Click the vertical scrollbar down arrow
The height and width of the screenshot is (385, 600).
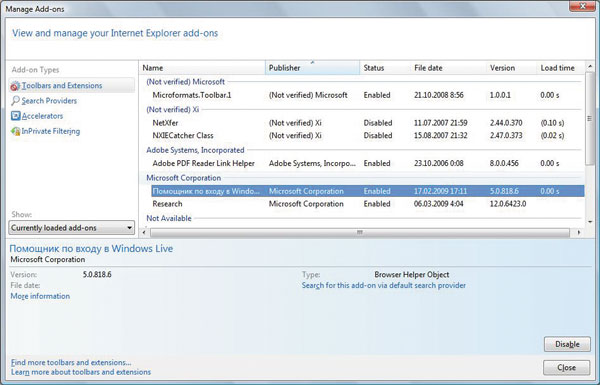pyautogui.click(x=590, y=222)
